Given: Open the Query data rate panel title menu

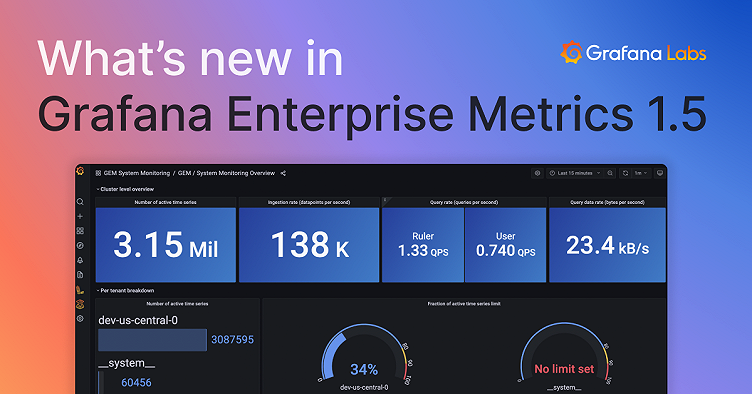Looking at the screenshot, I should pyautogui.click(x=607, y=202).
